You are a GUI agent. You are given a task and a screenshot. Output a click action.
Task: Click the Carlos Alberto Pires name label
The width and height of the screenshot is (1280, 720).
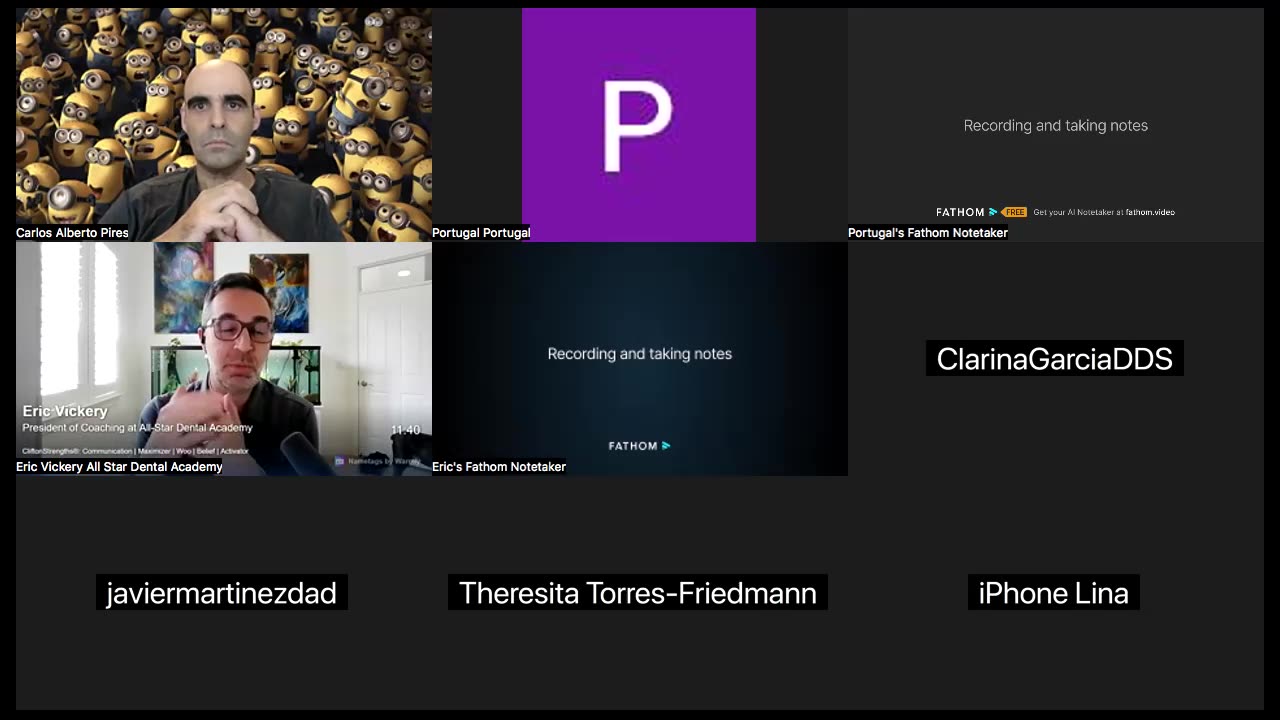click(72, 233)
